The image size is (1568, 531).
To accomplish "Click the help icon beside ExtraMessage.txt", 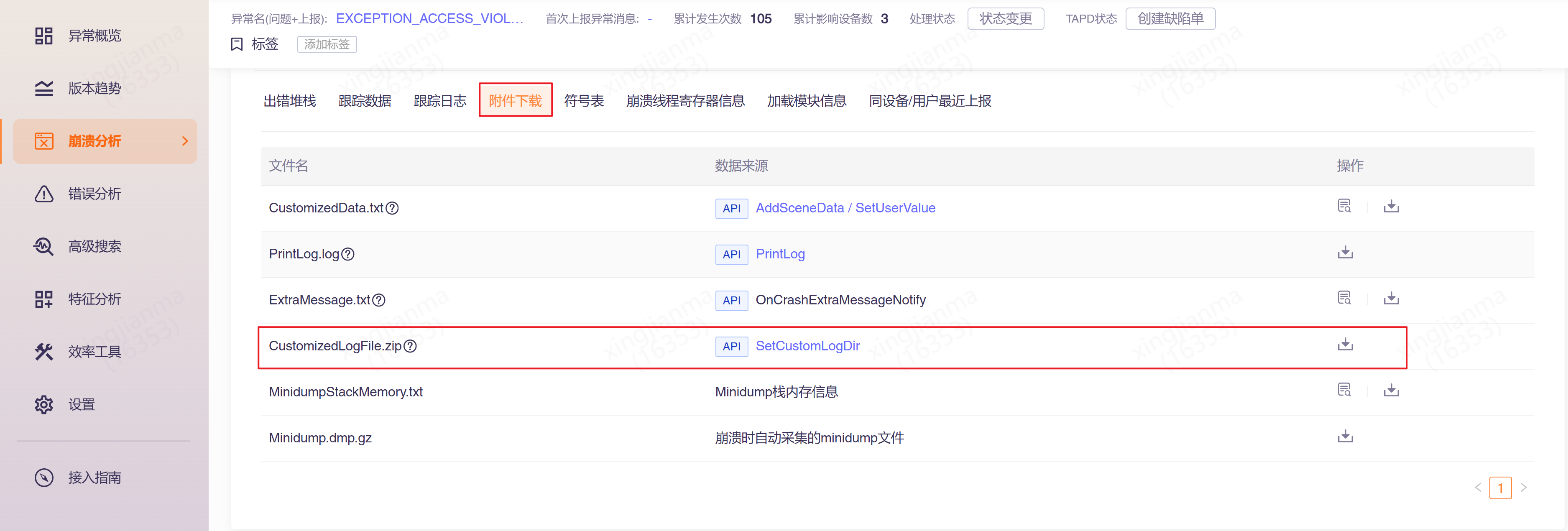I will click(378, 300).
